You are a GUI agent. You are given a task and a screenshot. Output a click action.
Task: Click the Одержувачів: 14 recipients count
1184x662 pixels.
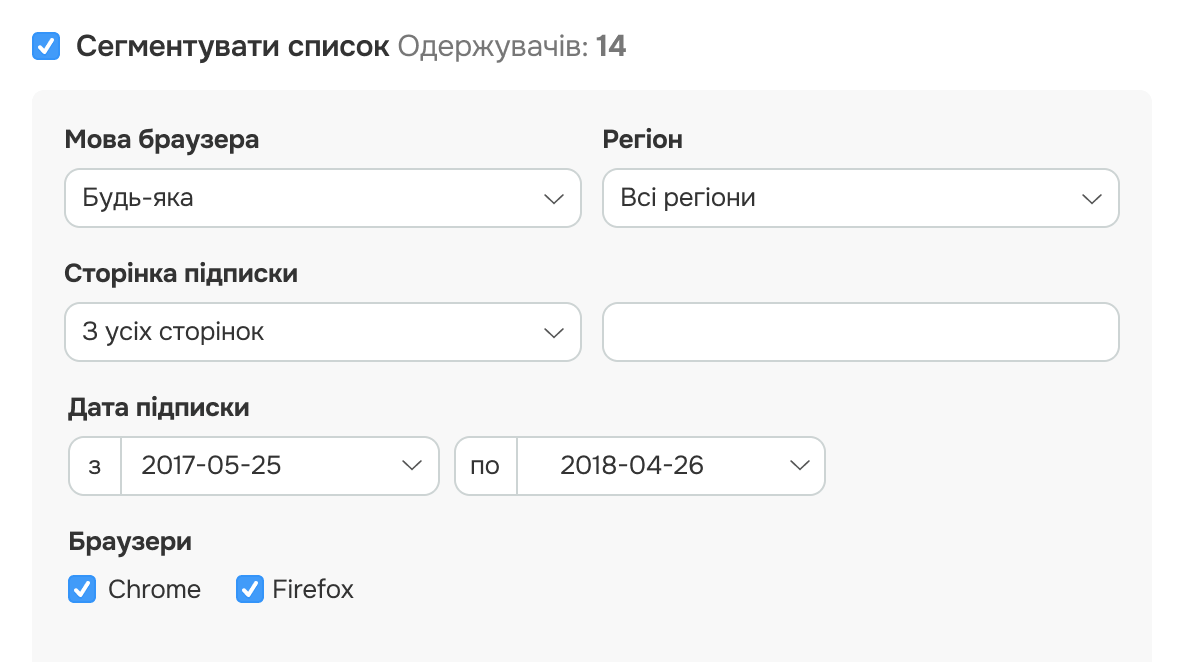(x=512, y=47)
